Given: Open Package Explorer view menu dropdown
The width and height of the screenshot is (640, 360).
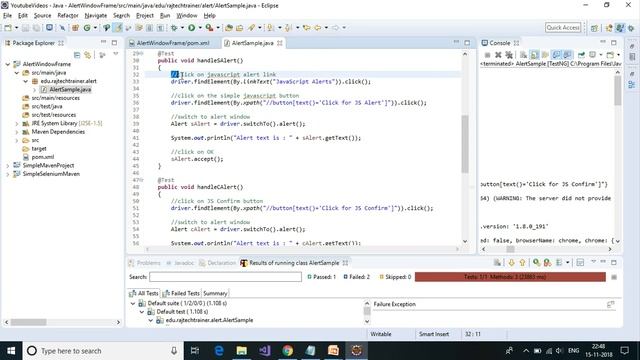Looking at the screenshot, I should [x=116, y=54].
